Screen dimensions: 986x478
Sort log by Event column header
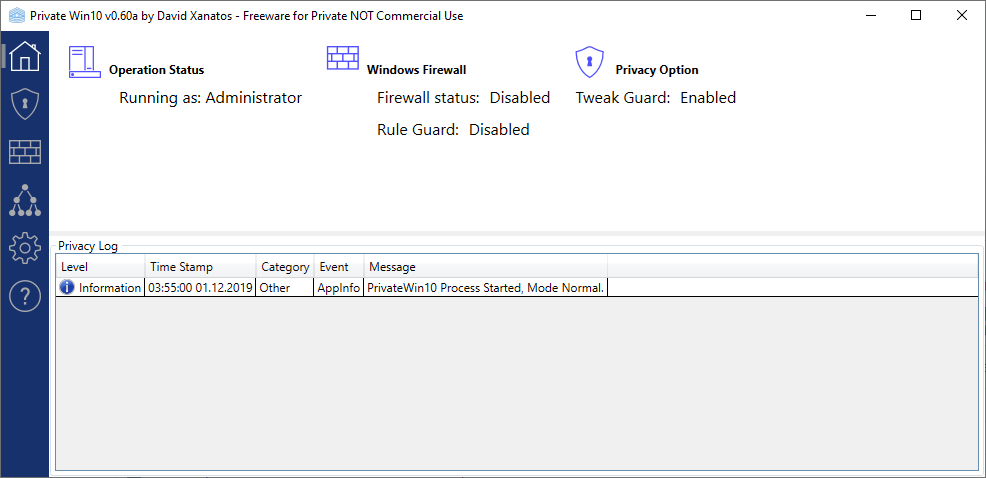click(339, 267)
